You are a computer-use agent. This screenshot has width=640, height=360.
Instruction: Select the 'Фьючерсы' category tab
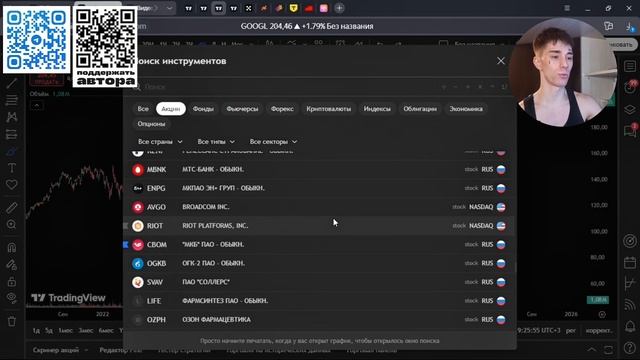(x=242, y=109)
